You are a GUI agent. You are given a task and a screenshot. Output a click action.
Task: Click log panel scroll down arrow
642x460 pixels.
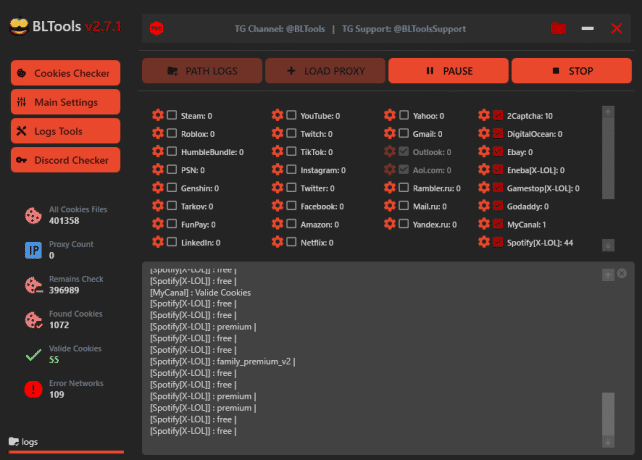[x=608, y=442]
